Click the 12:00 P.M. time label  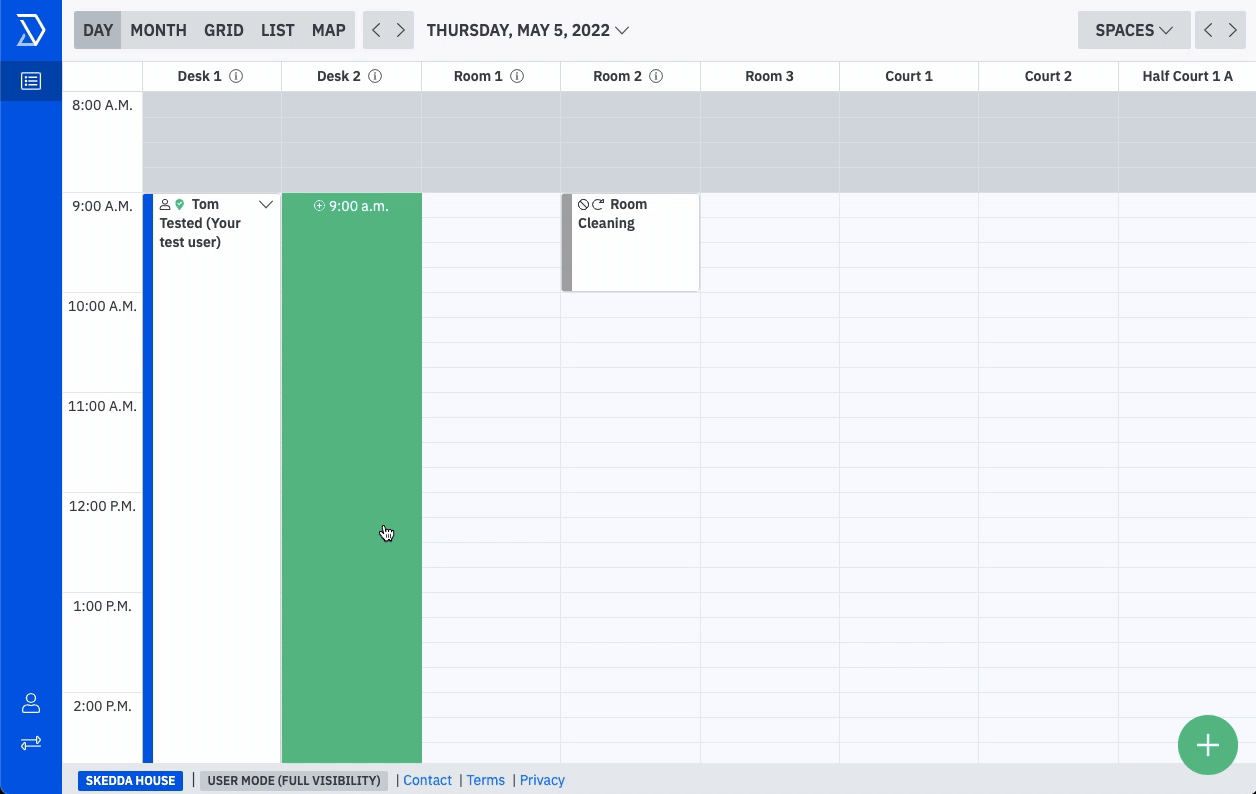102,506
